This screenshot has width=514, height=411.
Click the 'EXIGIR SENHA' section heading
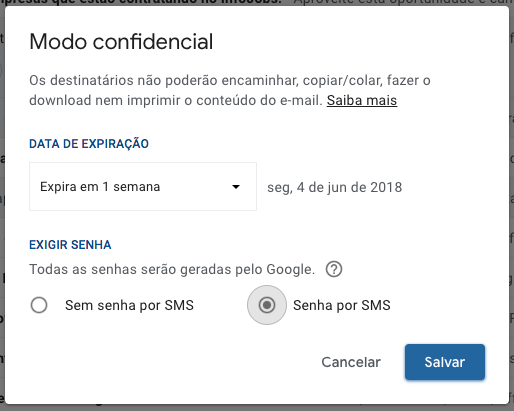coord(70,245)
